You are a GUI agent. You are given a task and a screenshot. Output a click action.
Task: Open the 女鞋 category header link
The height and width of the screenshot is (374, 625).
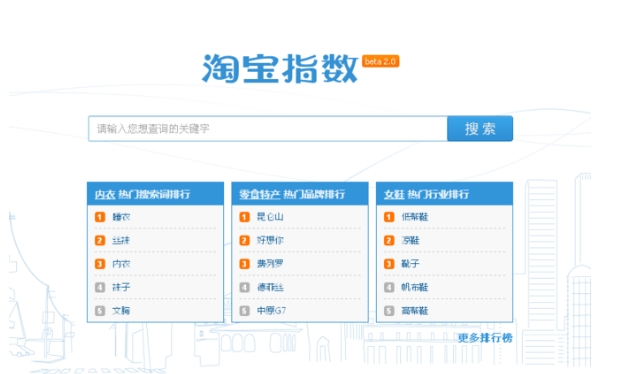pyautogui.click(x=394, y=195)
